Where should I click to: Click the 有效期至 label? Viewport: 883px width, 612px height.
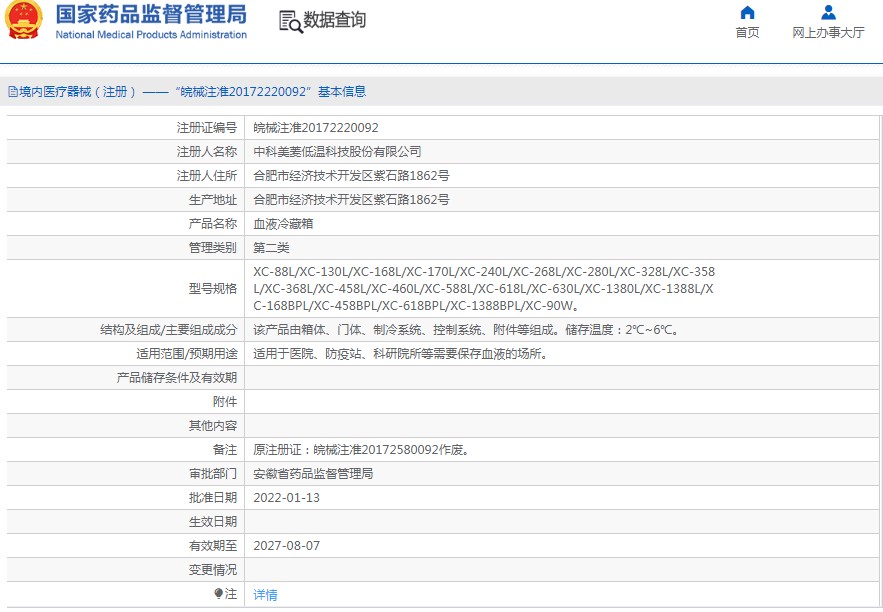pos(213,546)
